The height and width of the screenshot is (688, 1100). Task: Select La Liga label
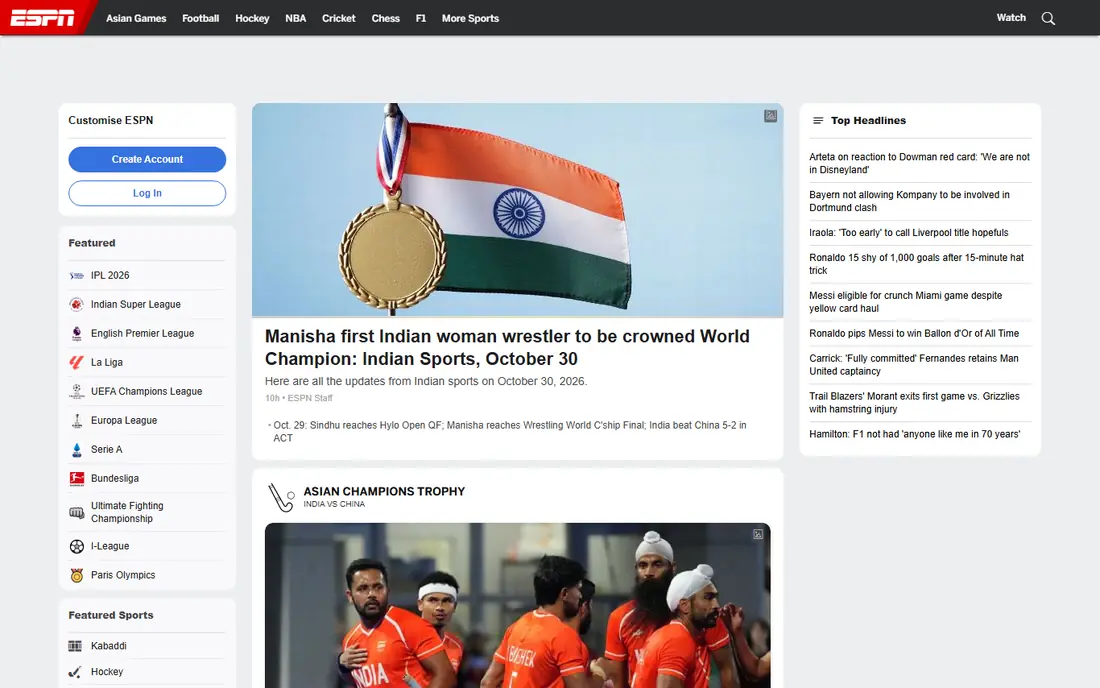[107, 363]
